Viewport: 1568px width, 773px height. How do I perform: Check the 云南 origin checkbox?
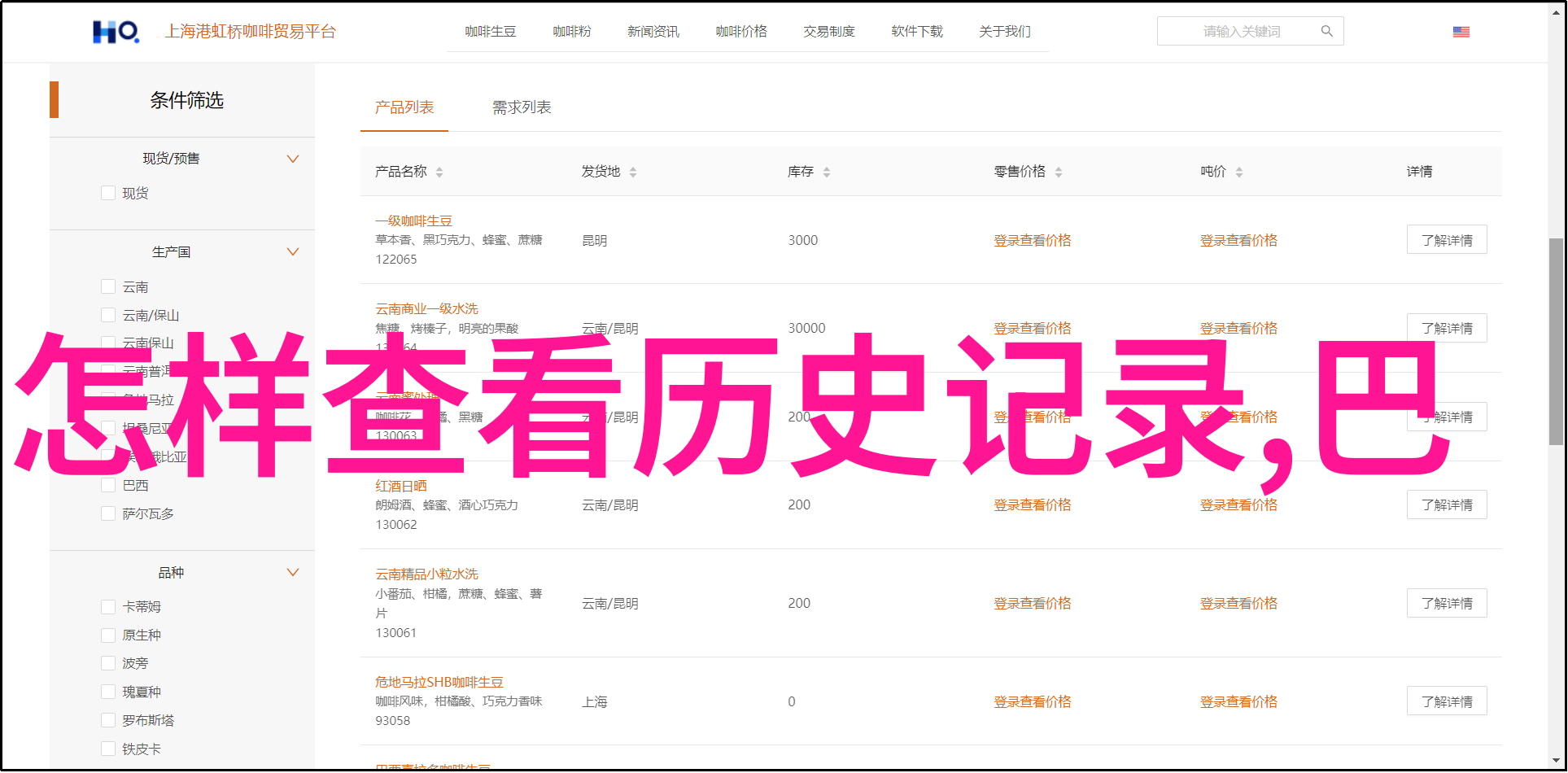pyautogui.click(x=107, y=286)
